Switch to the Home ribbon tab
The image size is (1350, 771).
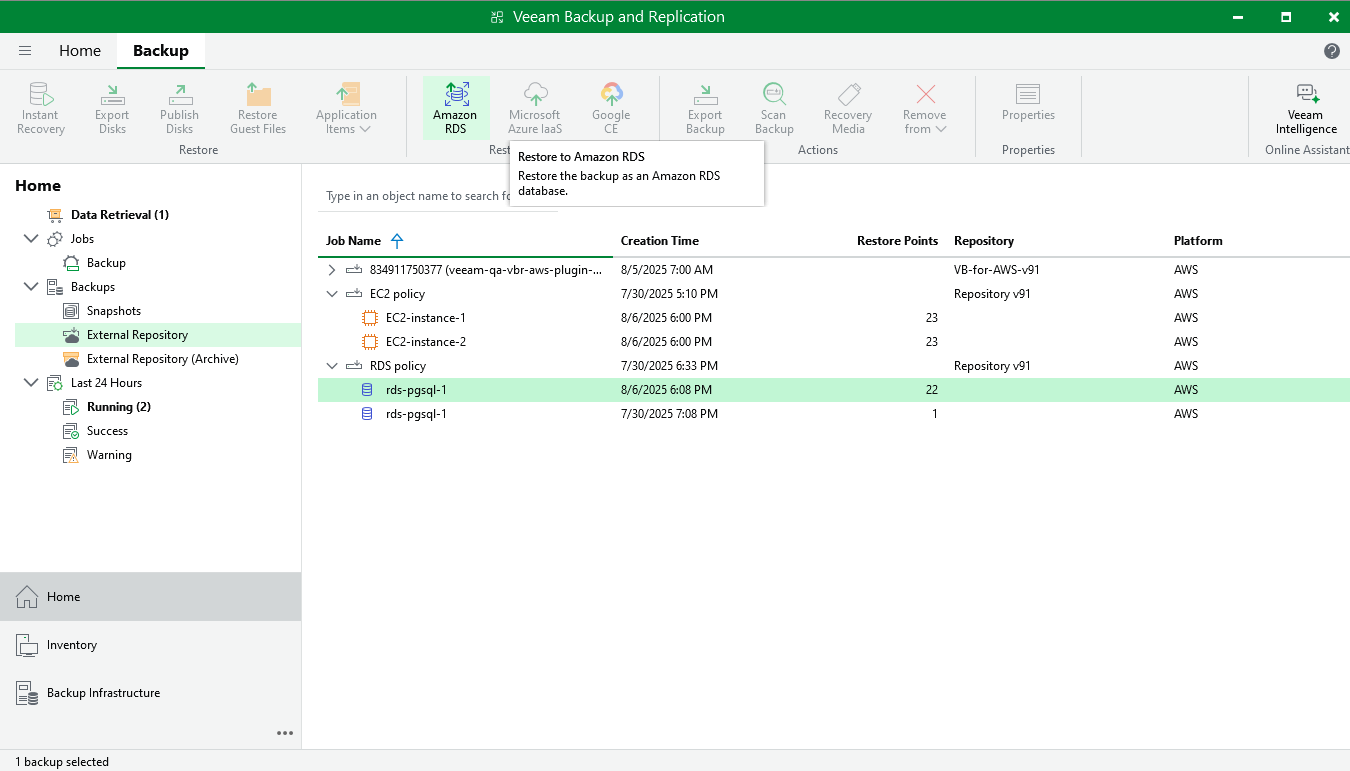[80, 51]
